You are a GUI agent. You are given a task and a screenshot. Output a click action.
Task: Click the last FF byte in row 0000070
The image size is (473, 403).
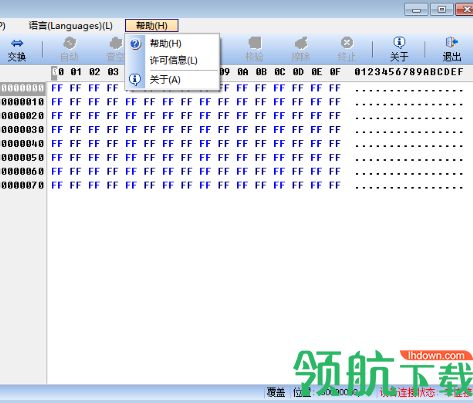335,185
